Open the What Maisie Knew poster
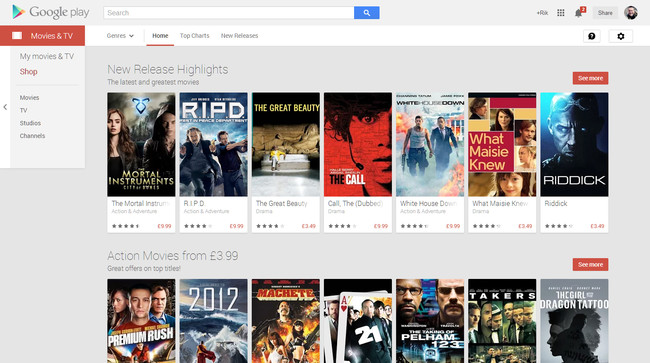This screenshot has height=363, width=650. (x=502, y=144)
